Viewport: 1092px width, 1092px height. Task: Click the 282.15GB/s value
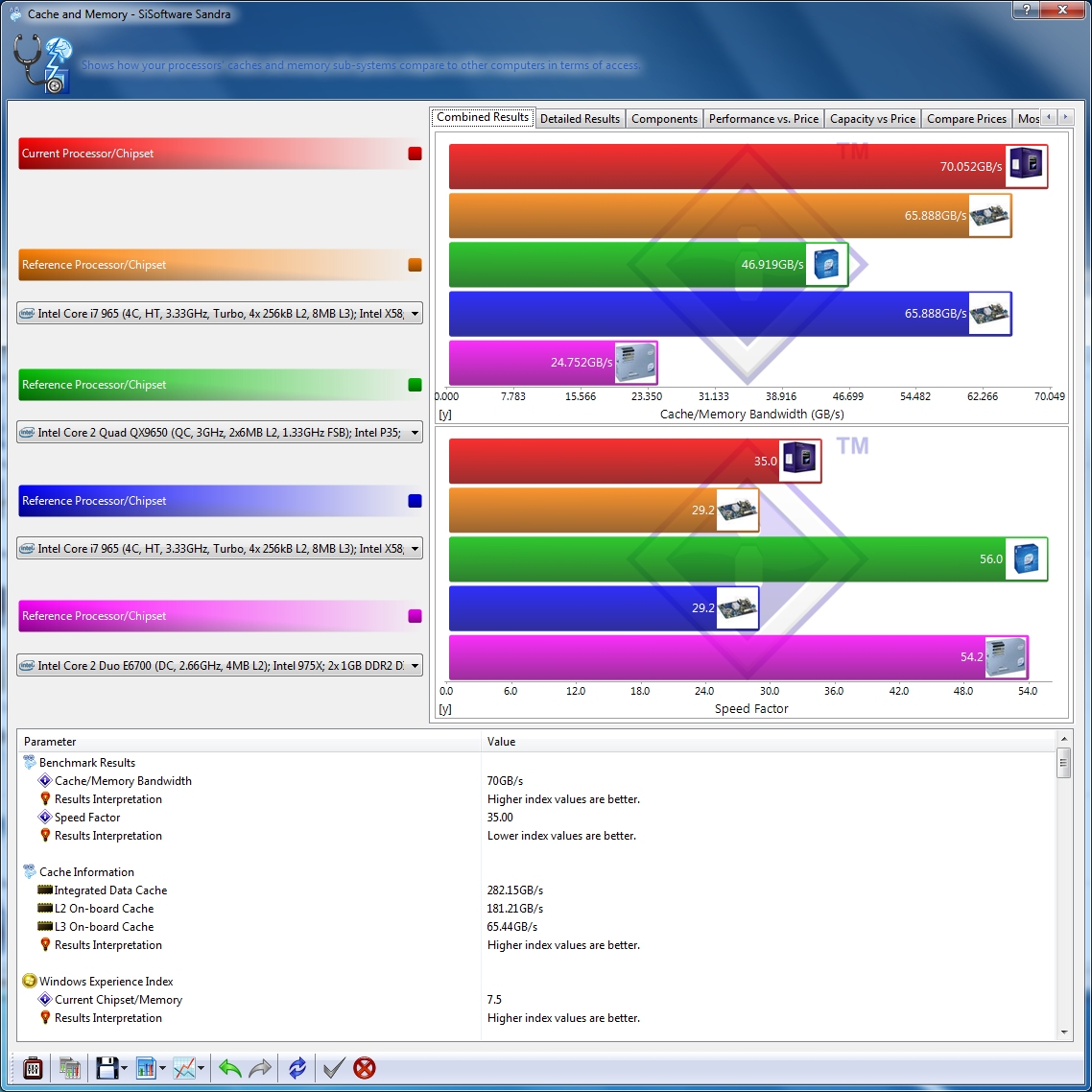click(x=514, y=890)
